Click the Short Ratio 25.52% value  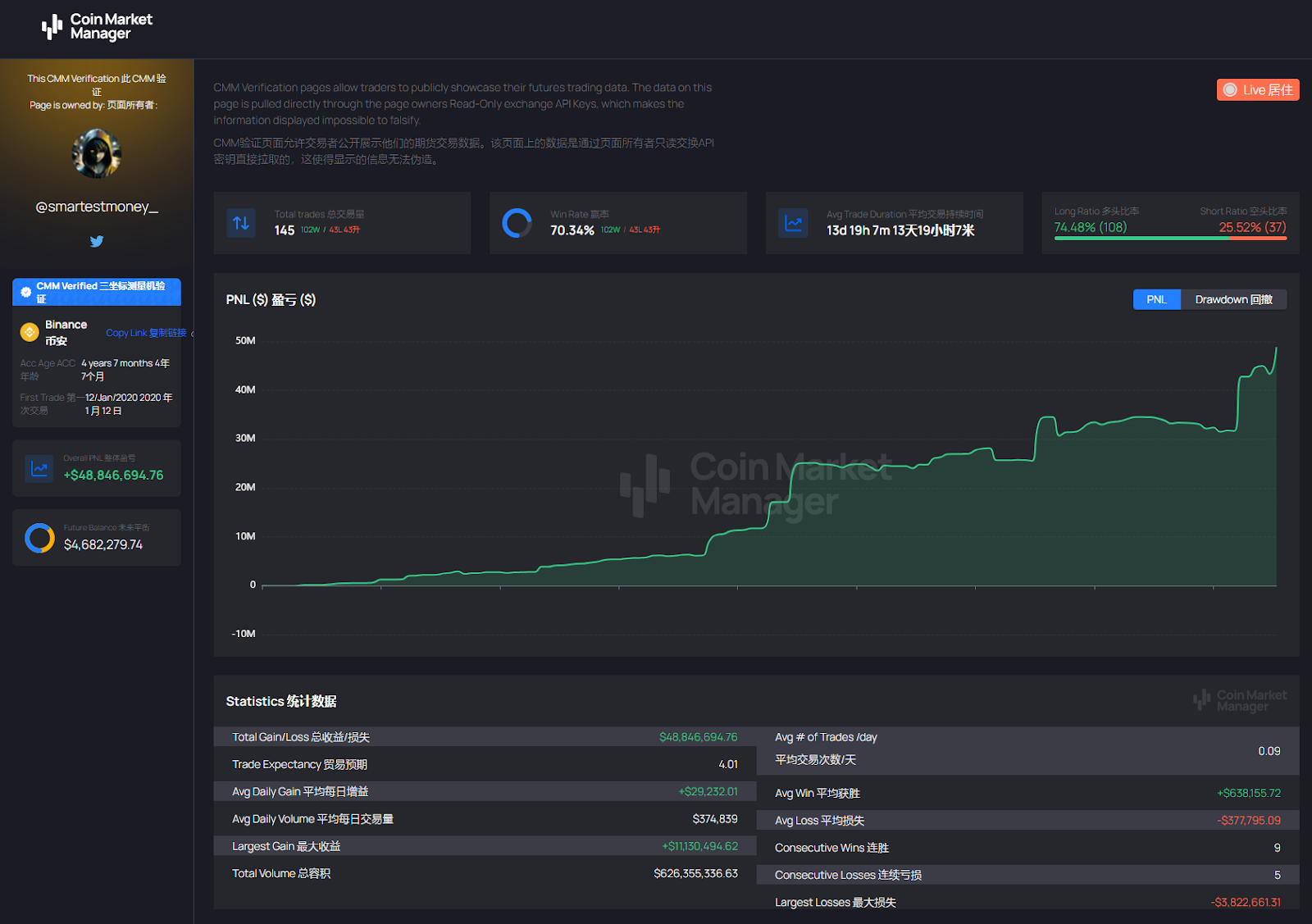click(1251, 227)
